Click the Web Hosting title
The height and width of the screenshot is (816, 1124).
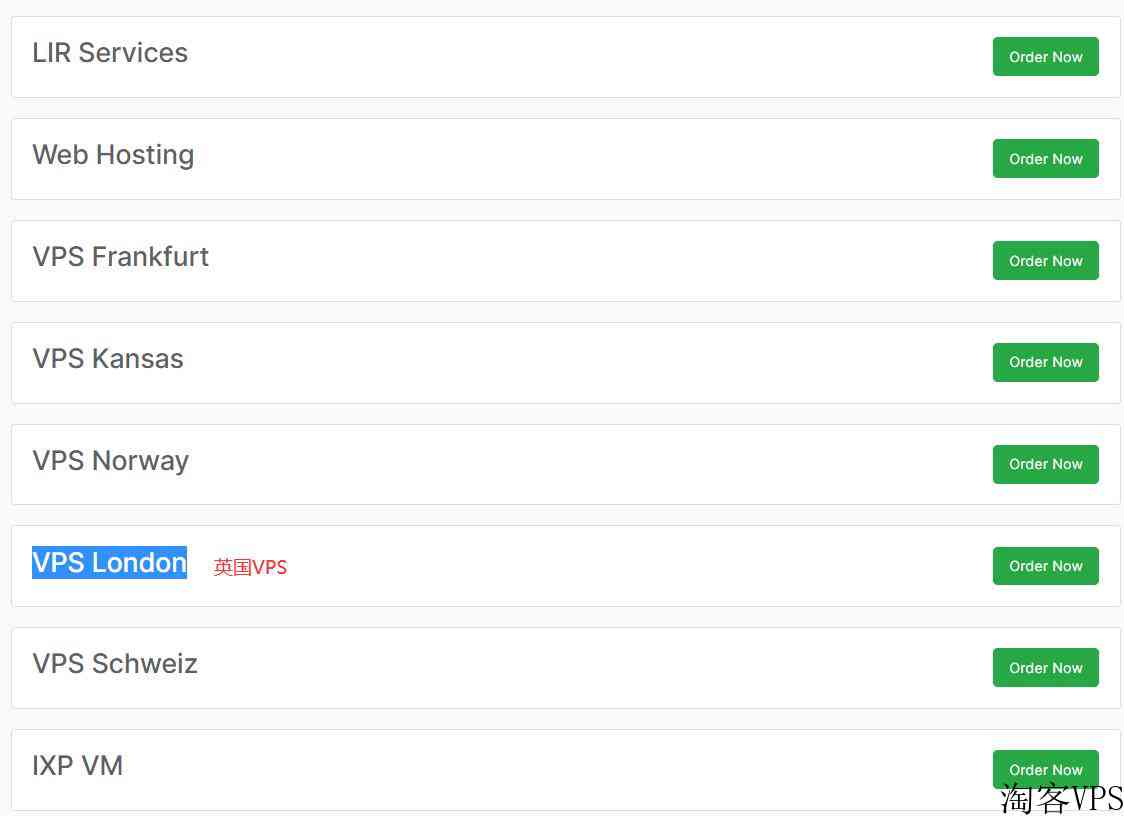pos(113,155)
